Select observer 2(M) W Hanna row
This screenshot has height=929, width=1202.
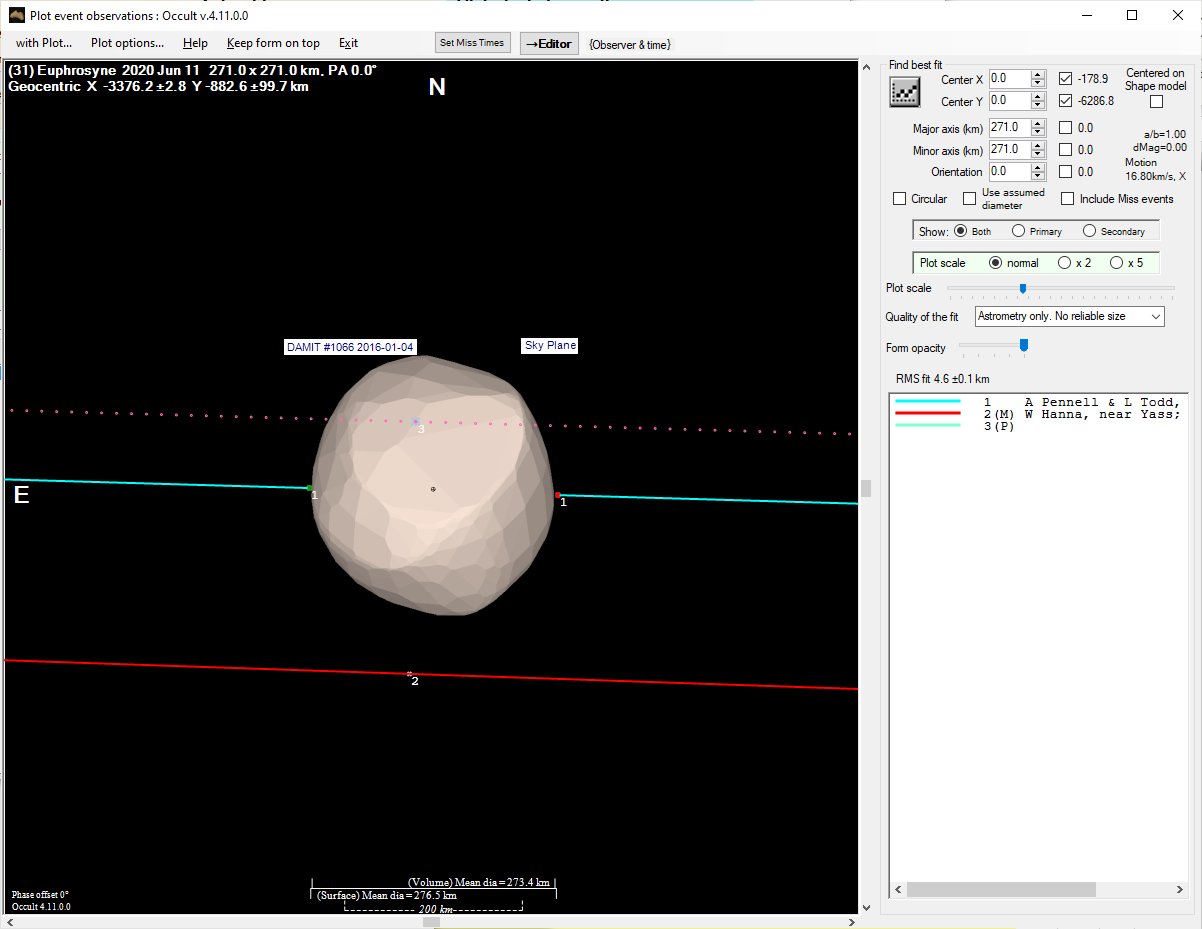(1038, 414)
